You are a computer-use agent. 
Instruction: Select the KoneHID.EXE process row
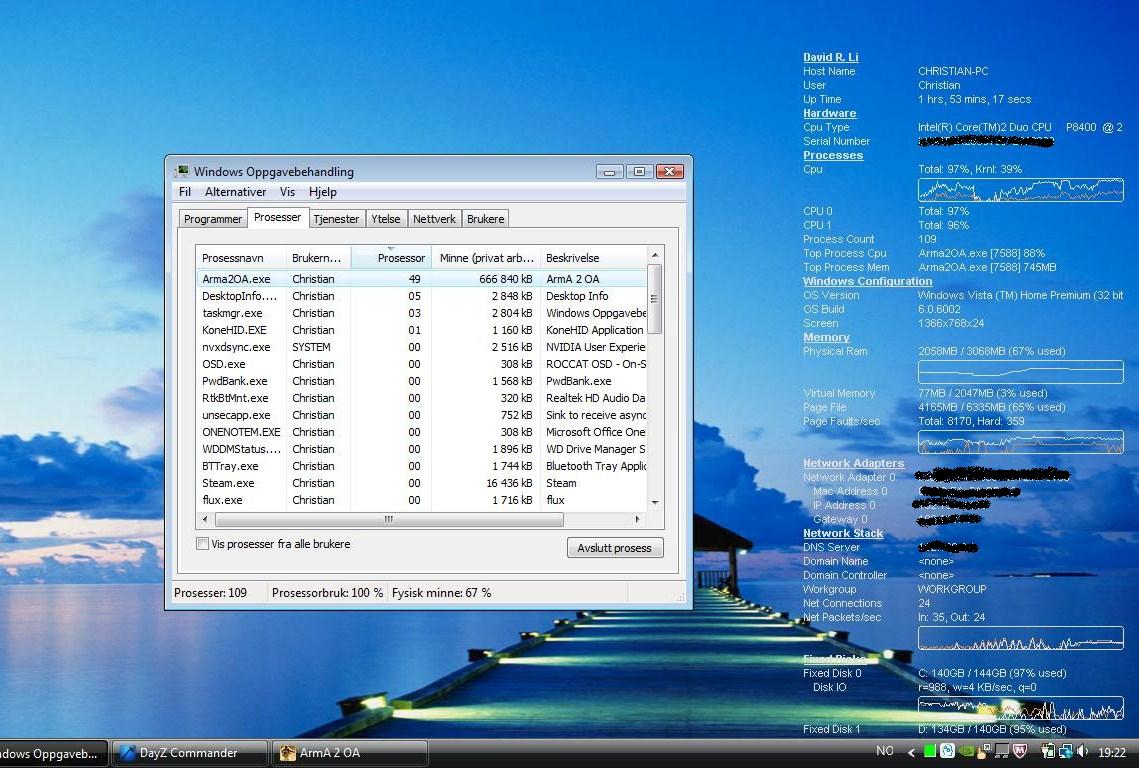pos(421,330)
